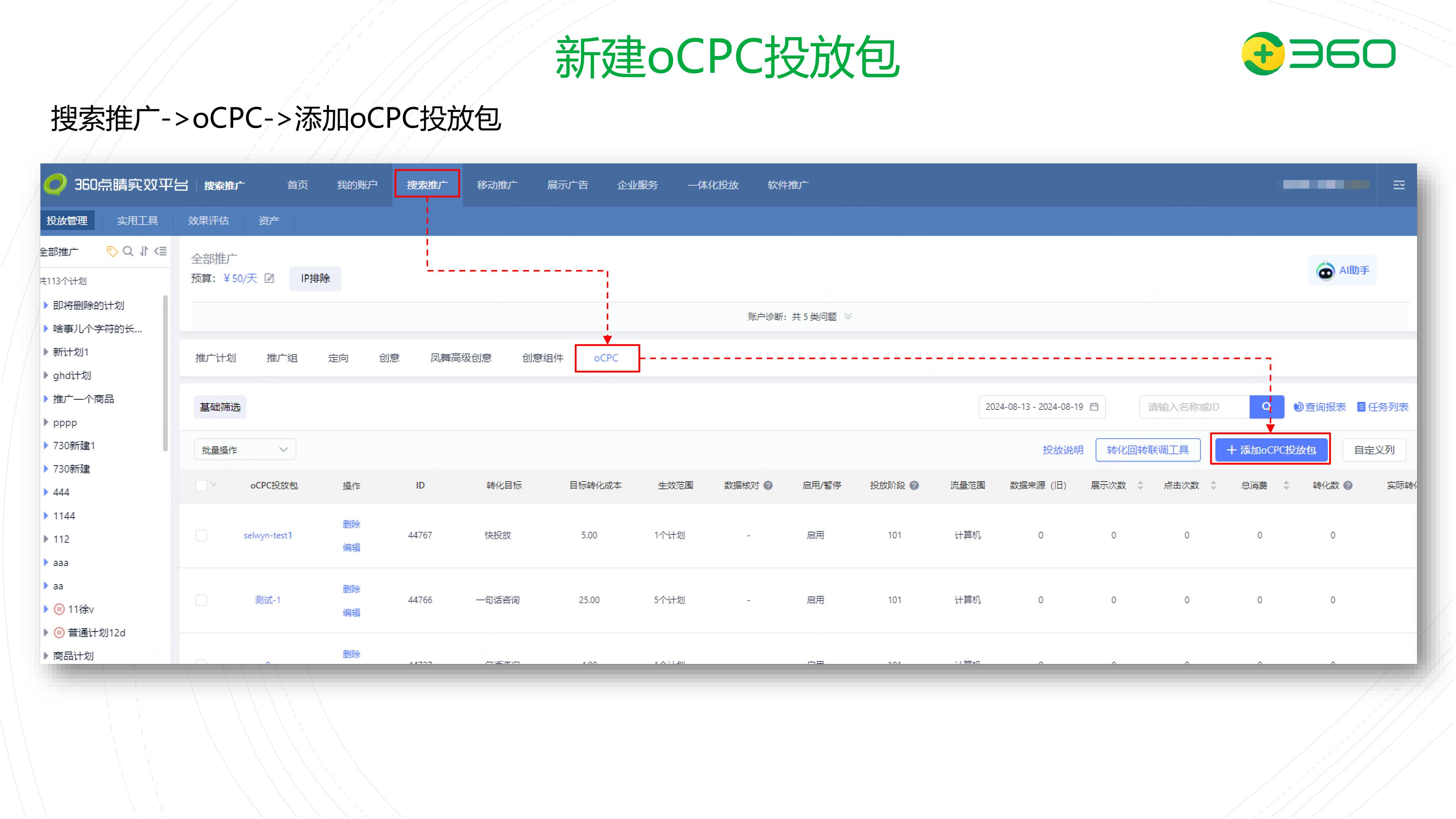Click 转化回转联调工具 button
Image resolution: width=1456 pixels, height=819 pixels.
click(x=1148, y=450)
